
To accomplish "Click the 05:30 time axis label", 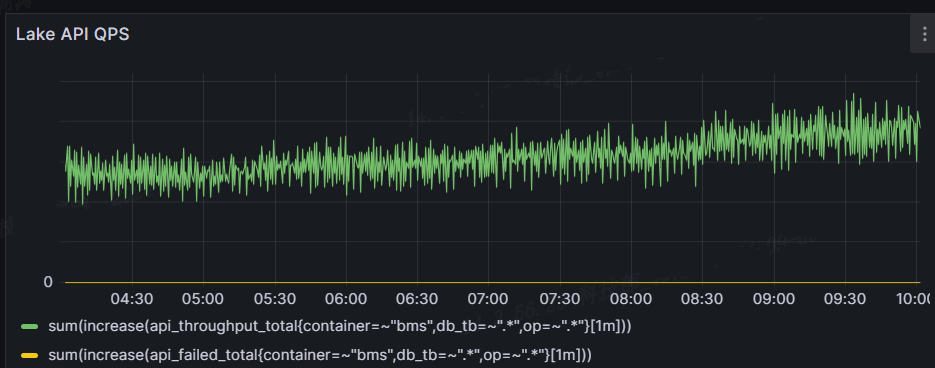I will coord(274,298).
